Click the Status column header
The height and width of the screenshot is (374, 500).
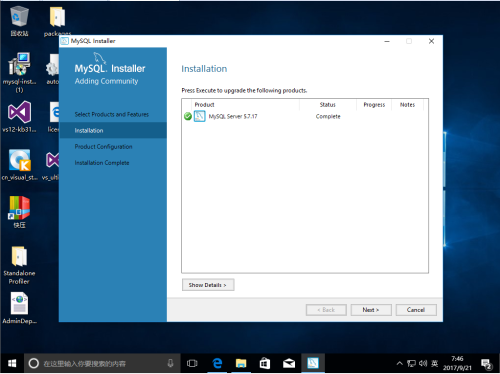coord(328,105)
